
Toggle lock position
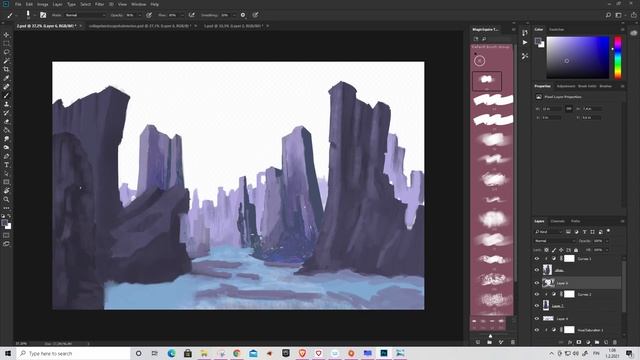(561, 250)
